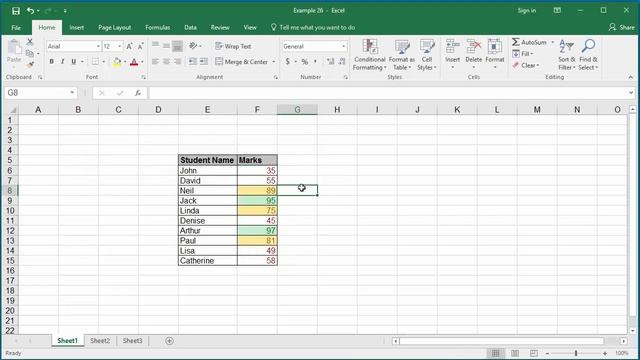Open the number format General dropdown

(344, 47)
